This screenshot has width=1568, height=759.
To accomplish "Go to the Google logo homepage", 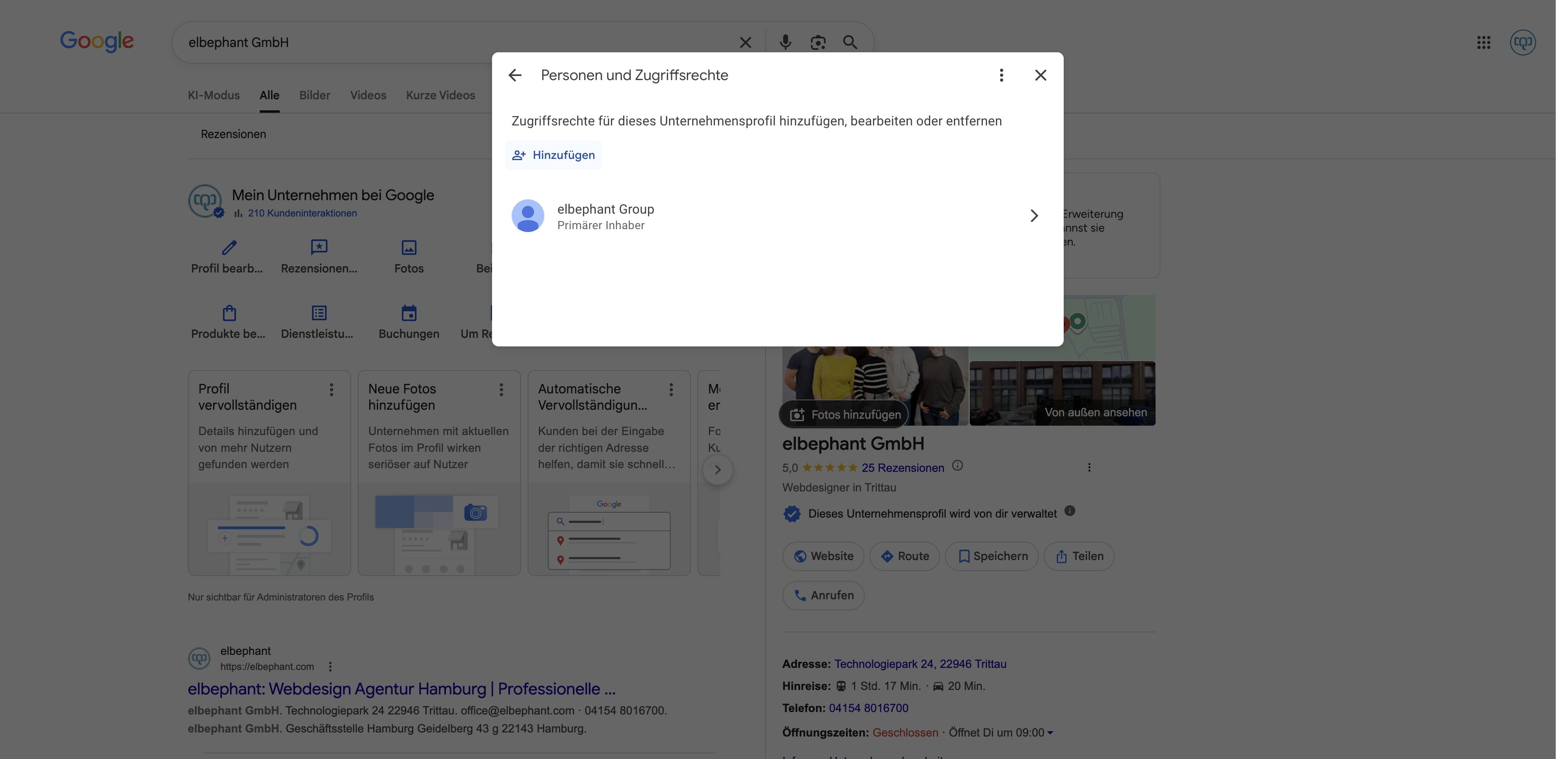I will [97, 41].
